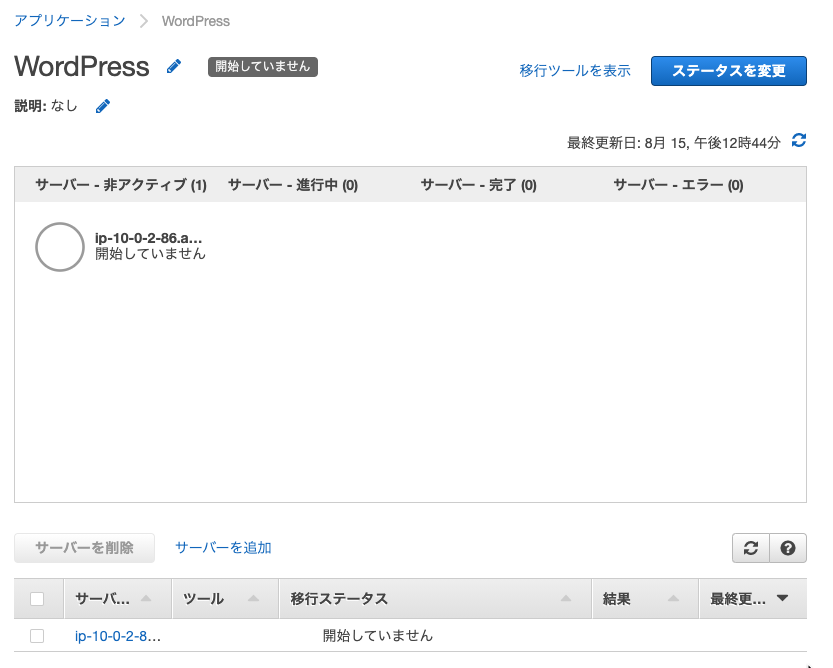Click the server table refresh button
This screenshot has height=668, width=833.
click(751, 548)
